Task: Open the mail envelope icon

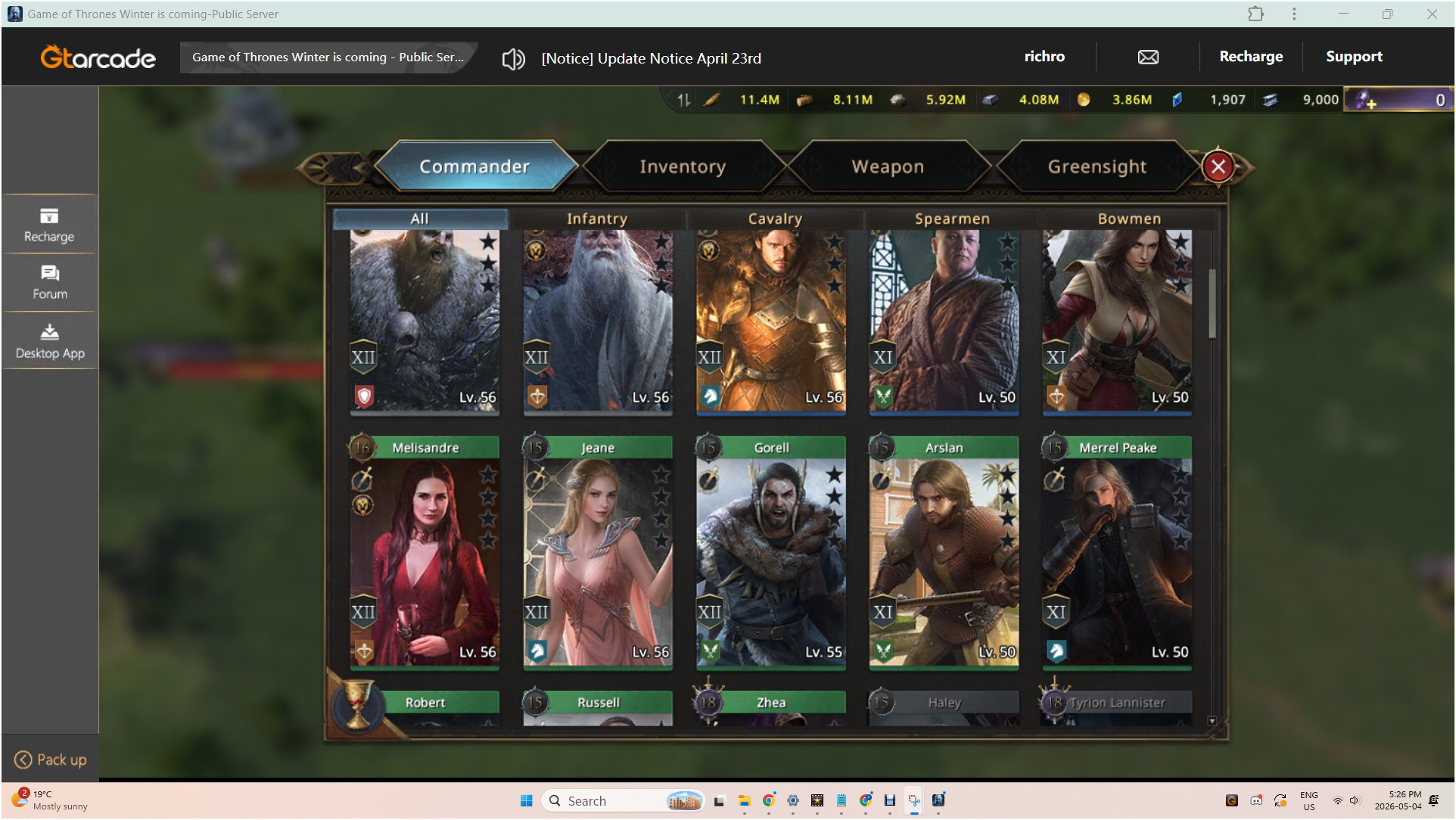Action: click(1148, 57)
